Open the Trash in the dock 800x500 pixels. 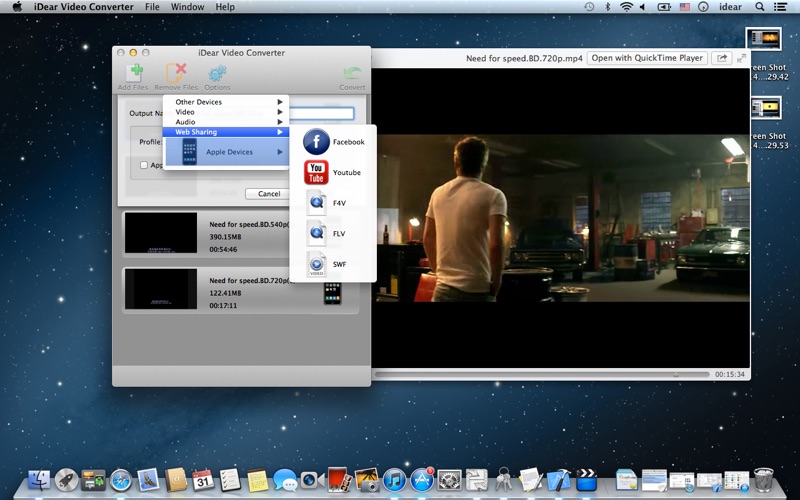[x=763, y=480]
